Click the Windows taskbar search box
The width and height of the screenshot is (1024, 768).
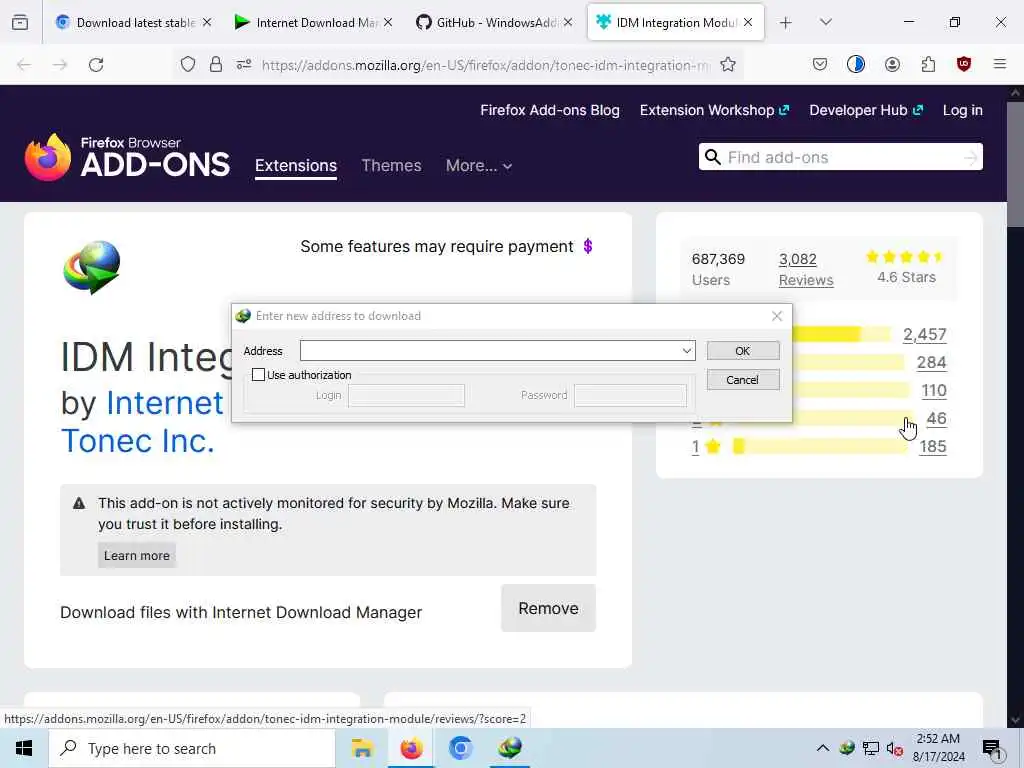192,748
